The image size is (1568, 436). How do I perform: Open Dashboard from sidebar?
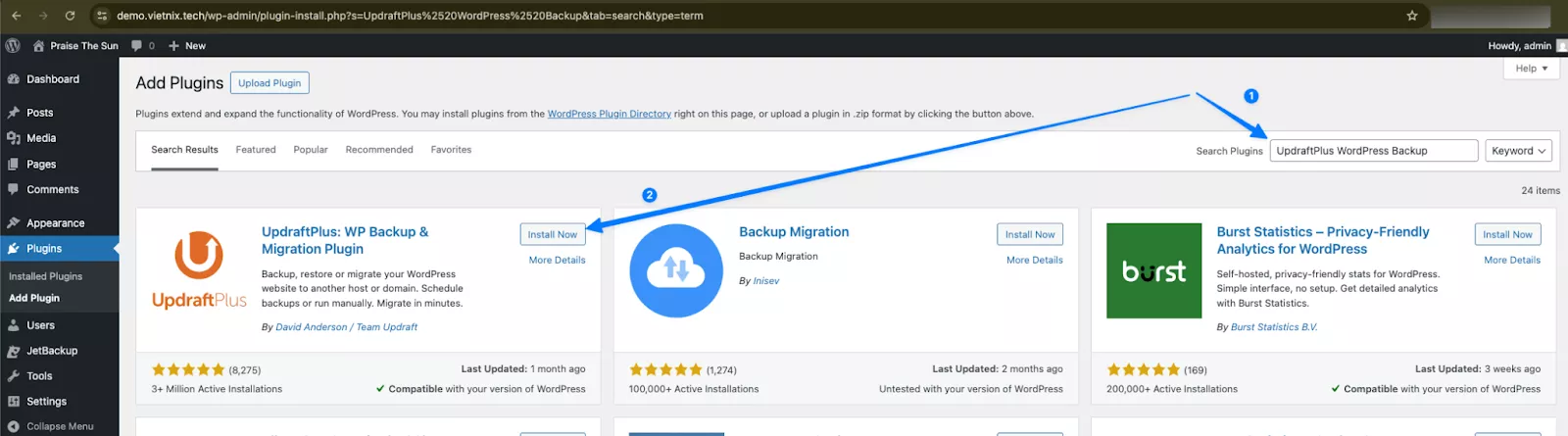[x=53, y=79]
